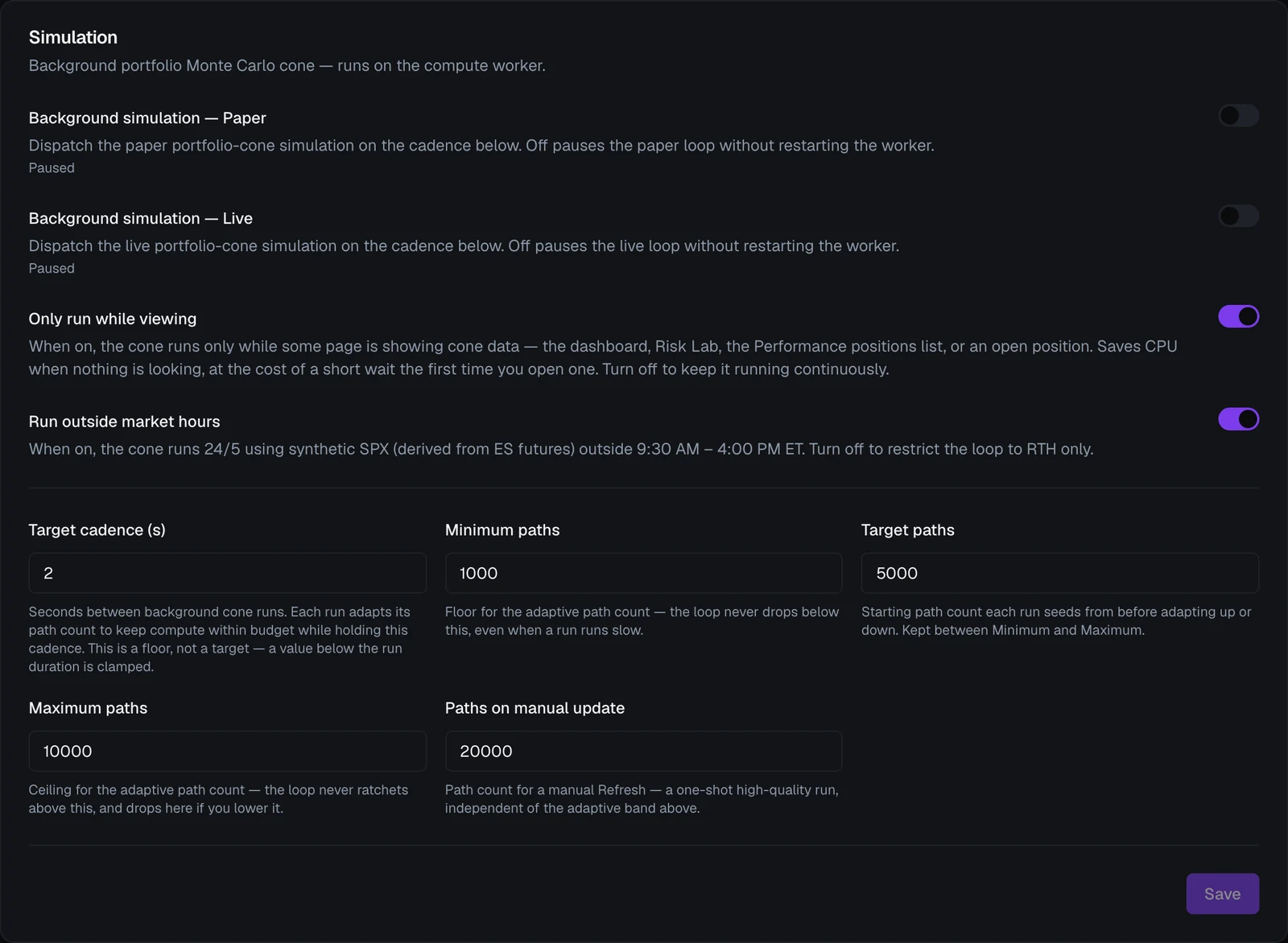Click the "Paths on manual update" label
This screenshot has height=943, width=1288.
(x=535, y=708)
